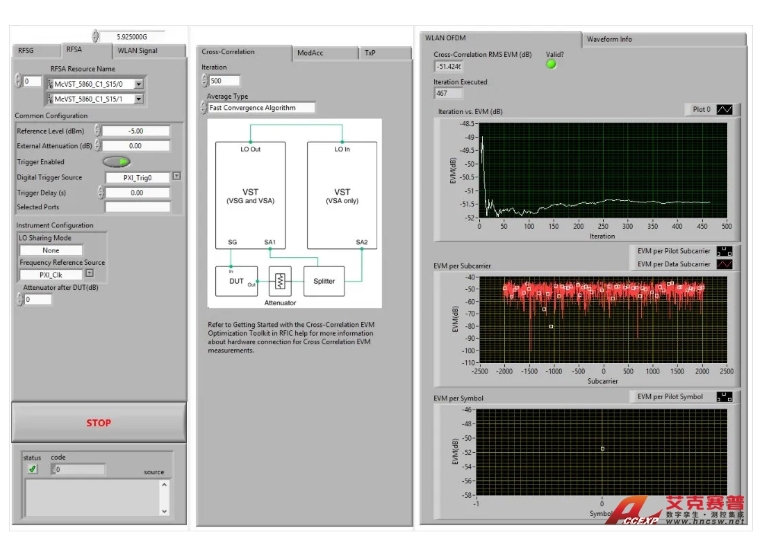Image resolution: width=767 pixels, height=551 pixels.
Task: Click the status checkmark in error box
Action: pyautogui.click(x=32, y=468)
